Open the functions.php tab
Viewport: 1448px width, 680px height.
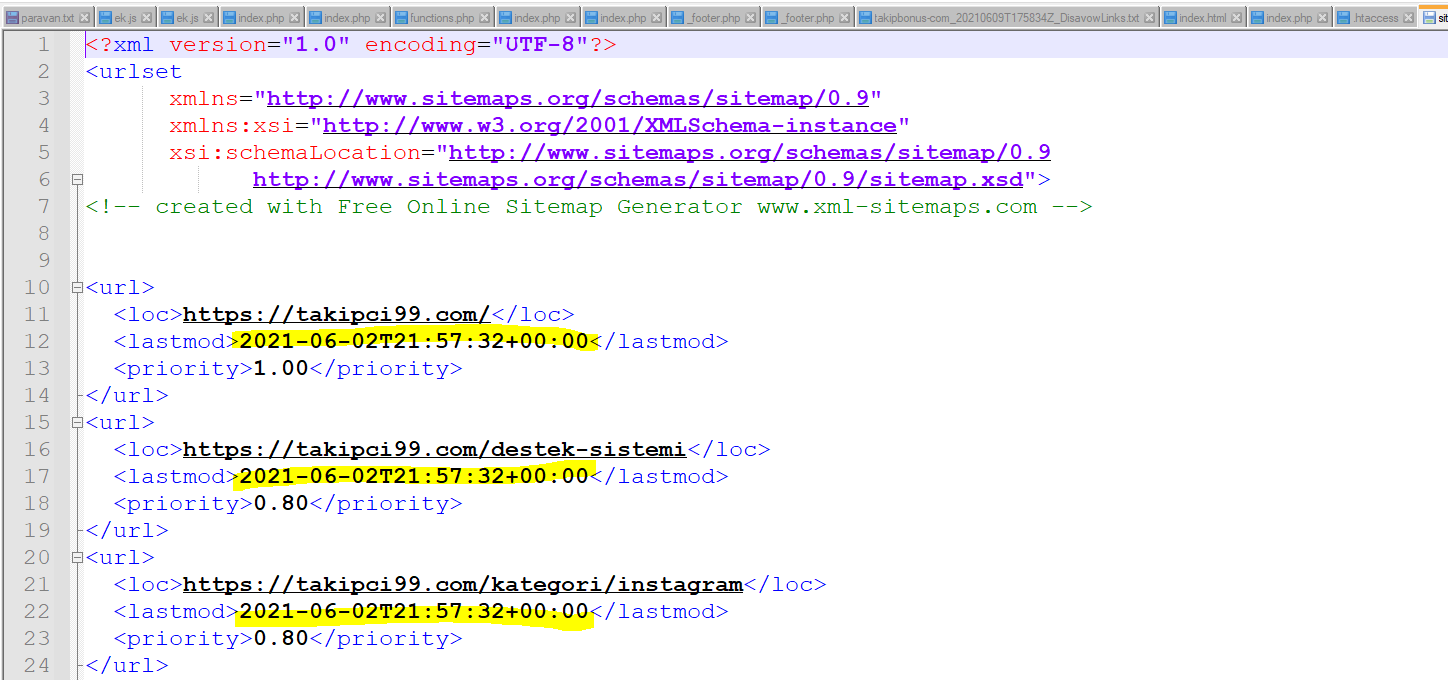click(x=441, y=18)
